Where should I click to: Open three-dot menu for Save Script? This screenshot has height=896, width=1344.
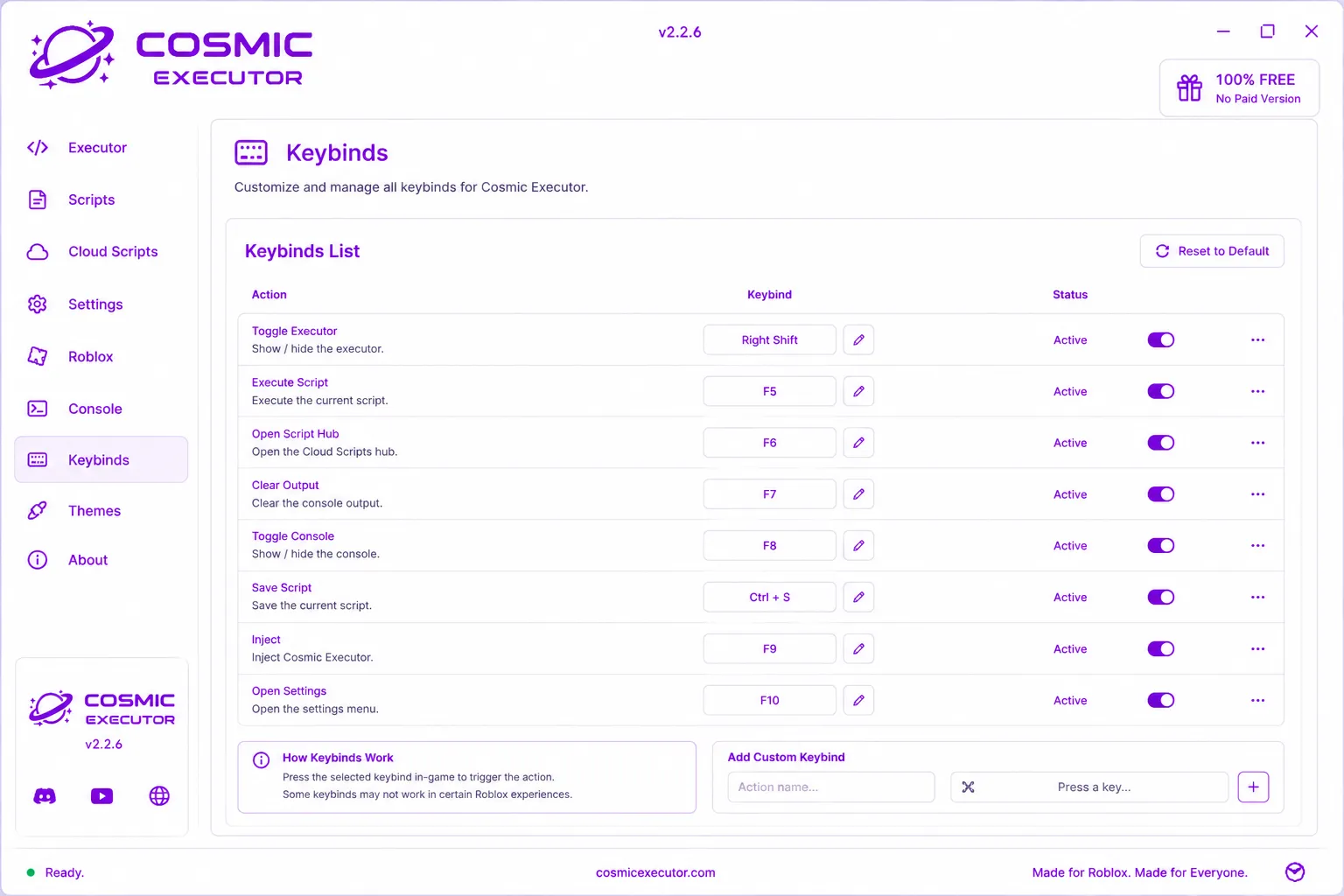(x=1257, y=597)
